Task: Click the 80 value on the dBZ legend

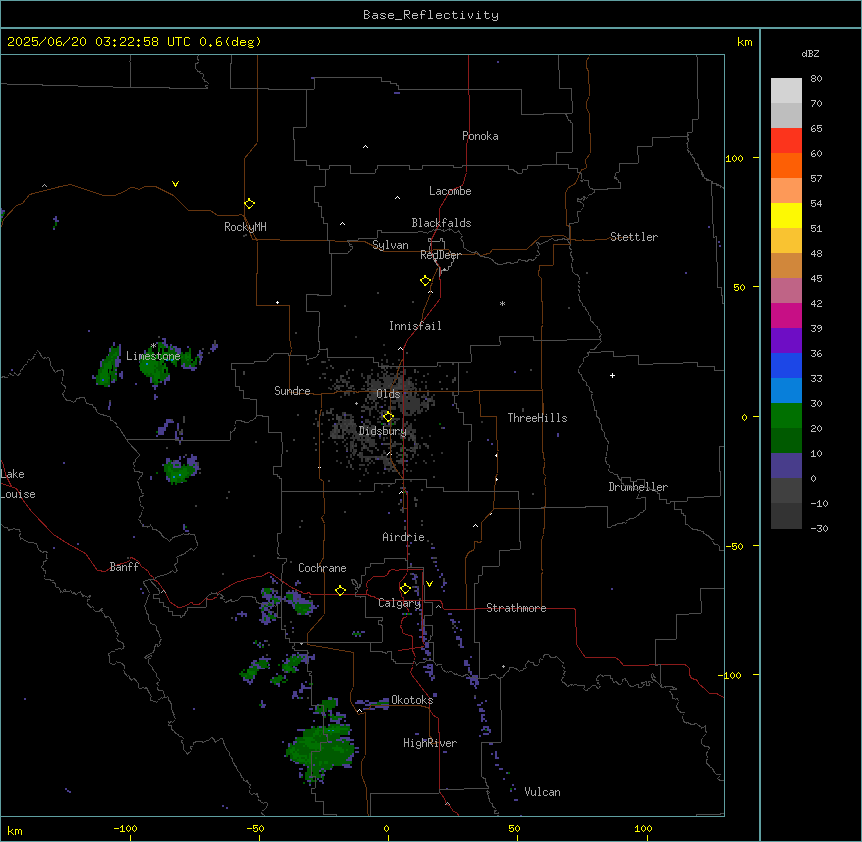Action: click(x=816, y=79)
